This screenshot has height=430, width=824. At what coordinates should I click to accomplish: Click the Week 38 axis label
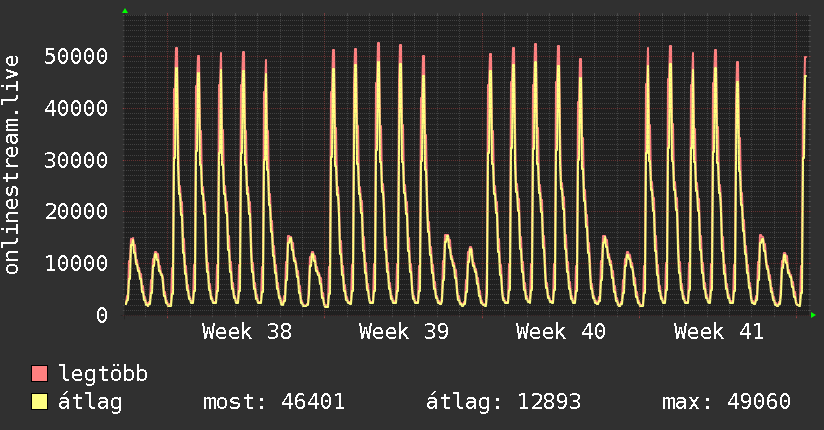point(246,332)
